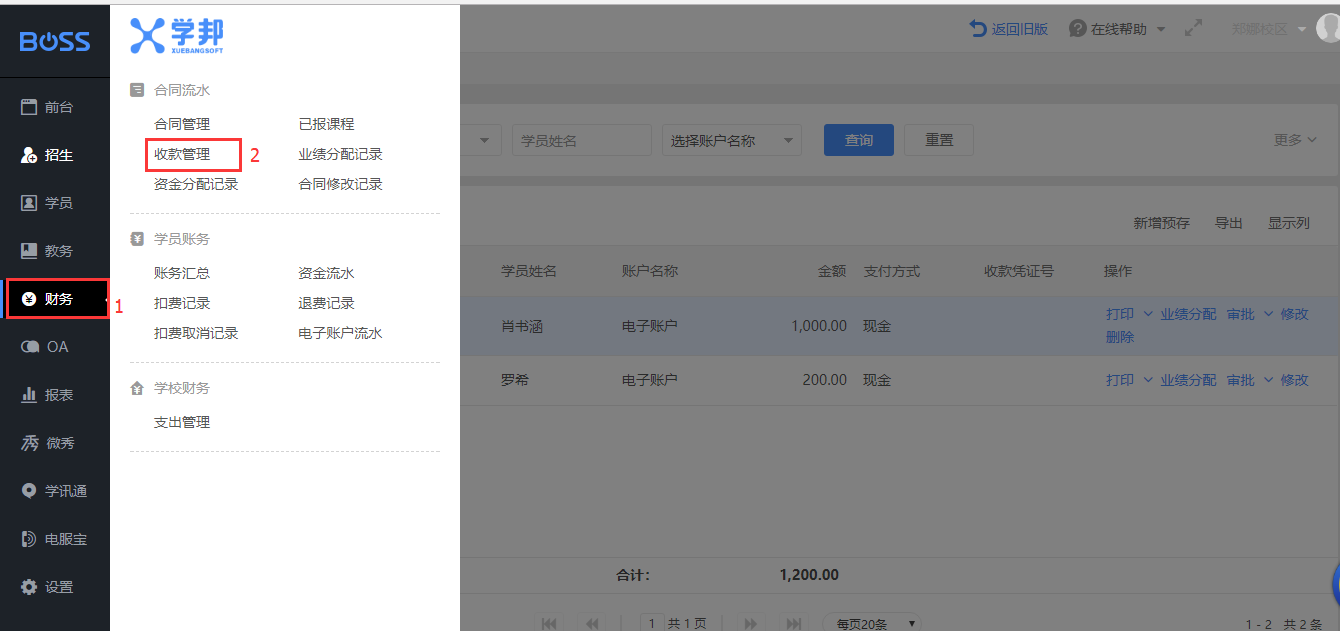1340x631 pixels.
Task: Click the 学员姓名 search field
Action: 581,140
